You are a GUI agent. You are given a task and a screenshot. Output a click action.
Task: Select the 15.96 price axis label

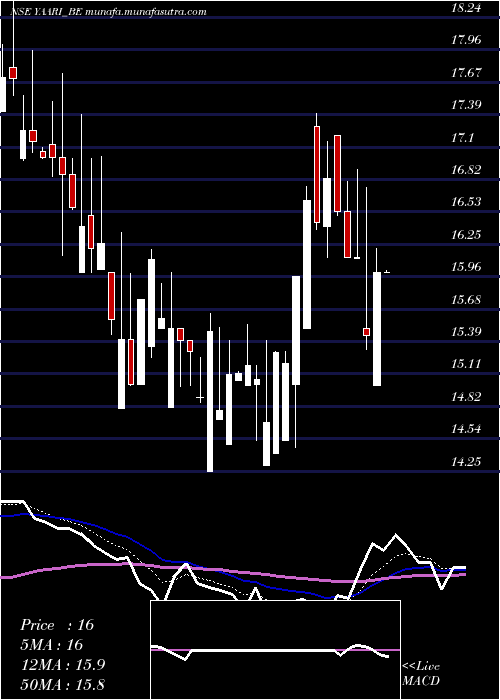point(466,267)
